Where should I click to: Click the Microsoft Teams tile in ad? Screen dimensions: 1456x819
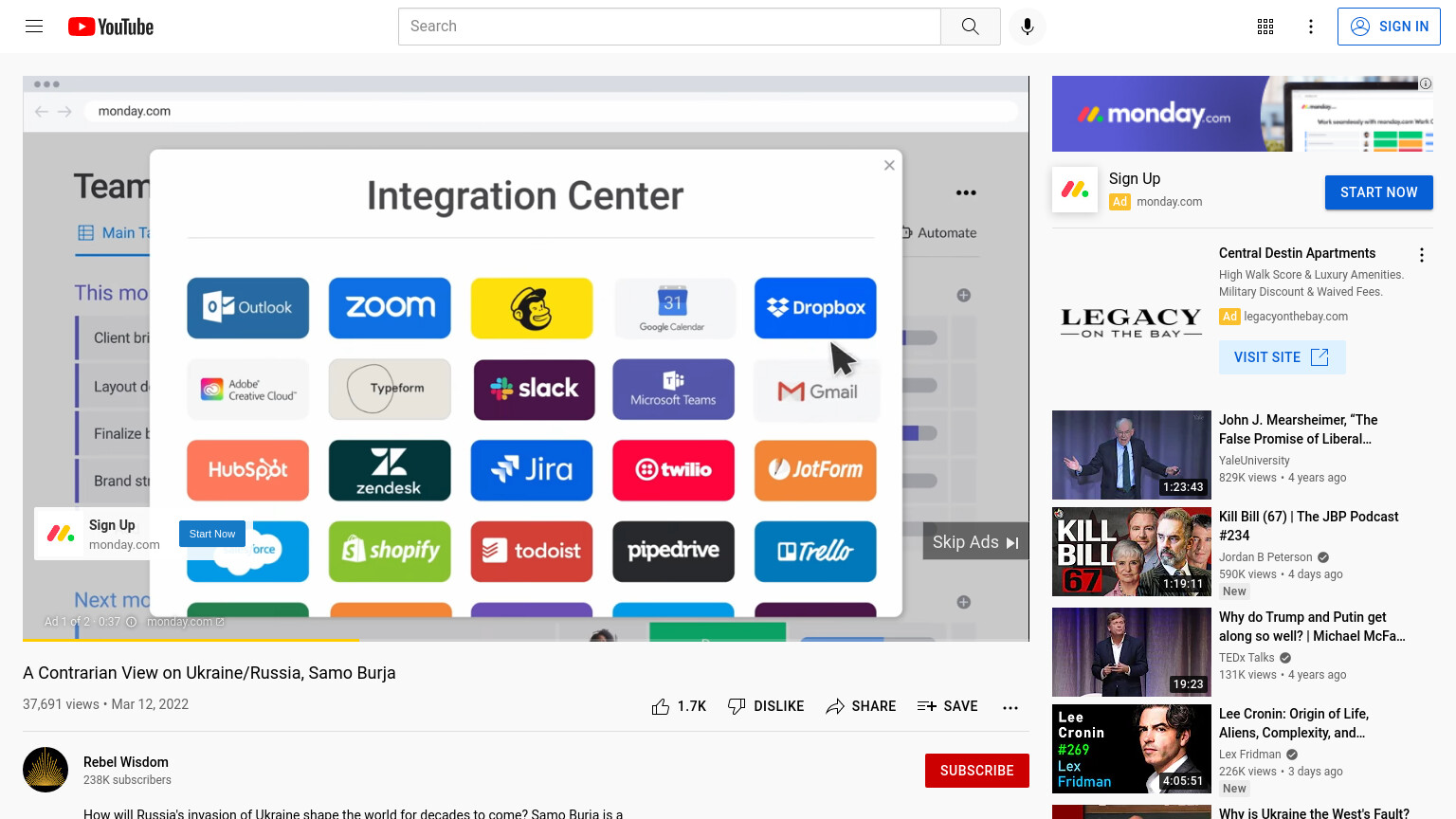[x=673, y=389]
